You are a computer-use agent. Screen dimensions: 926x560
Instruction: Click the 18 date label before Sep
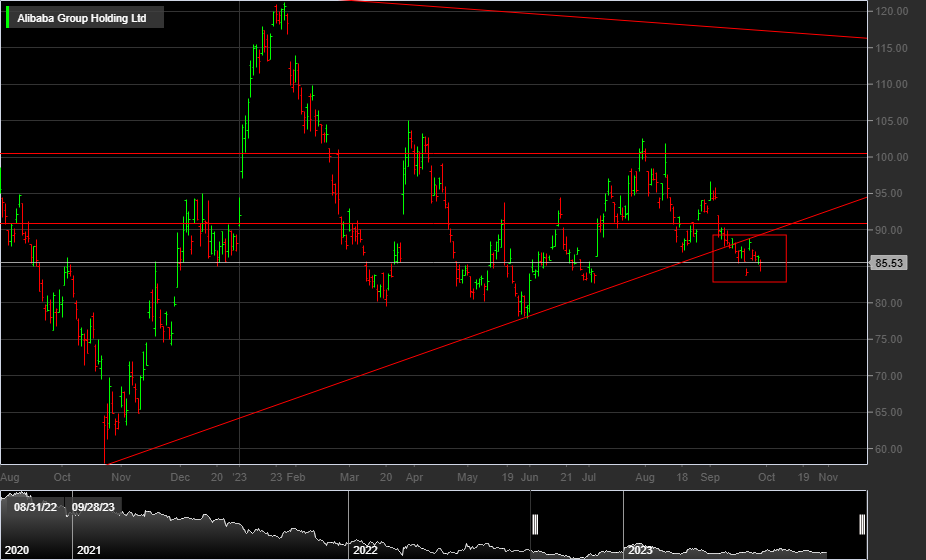coord(682,477)
